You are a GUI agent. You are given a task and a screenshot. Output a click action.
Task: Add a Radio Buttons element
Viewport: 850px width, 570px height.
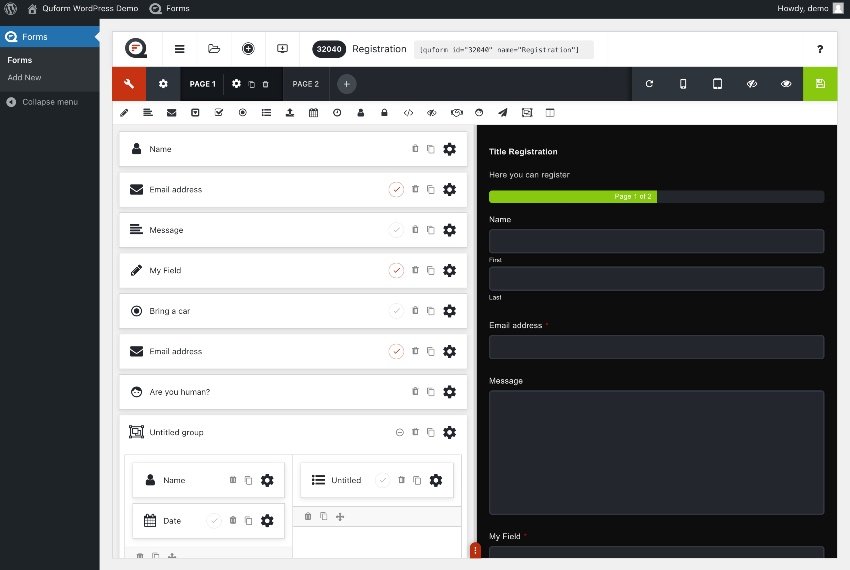click(242, 113)
